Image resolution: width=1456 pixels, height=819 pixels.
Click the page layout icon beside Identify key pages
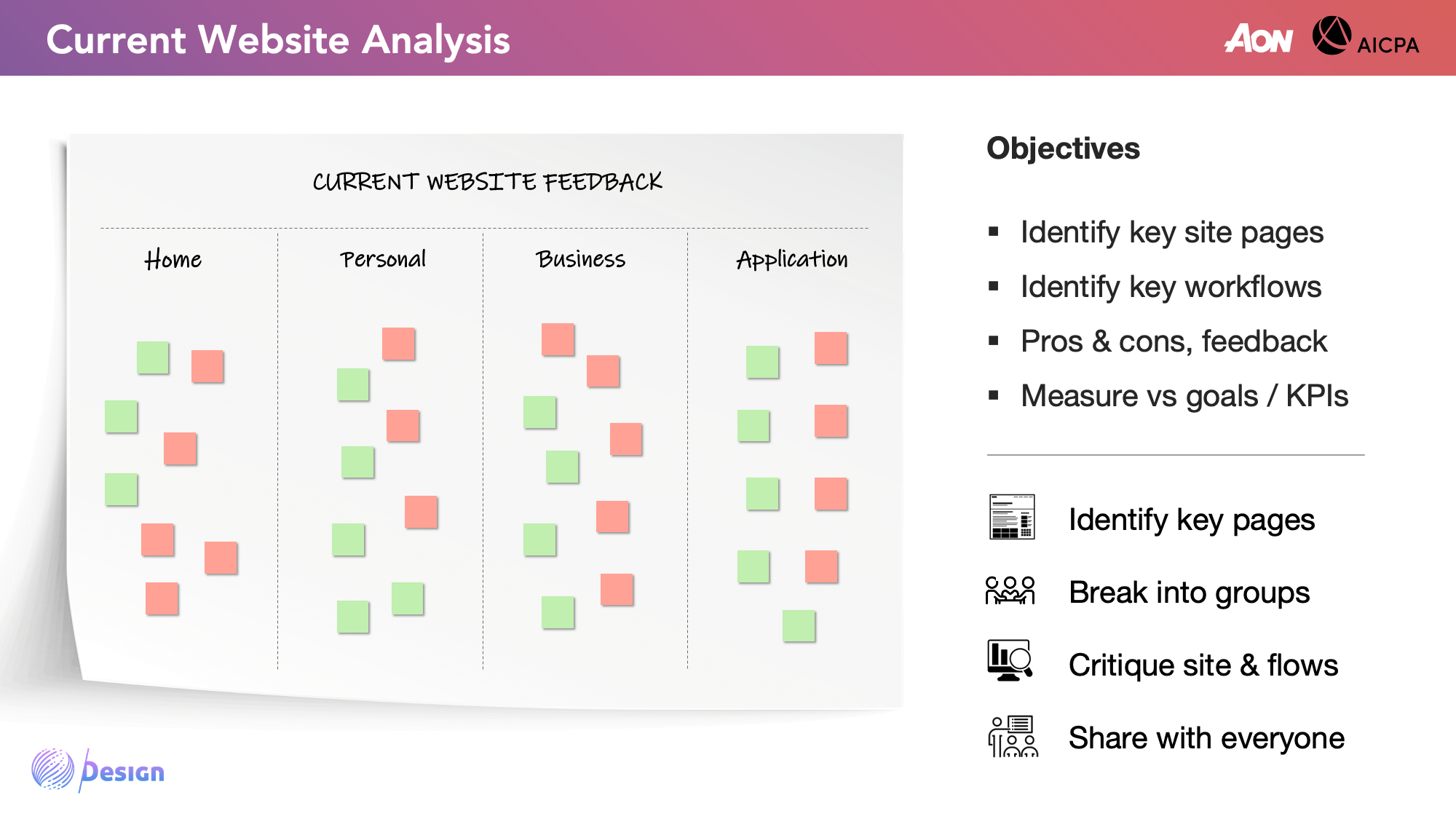click(x=1012, y=517)
